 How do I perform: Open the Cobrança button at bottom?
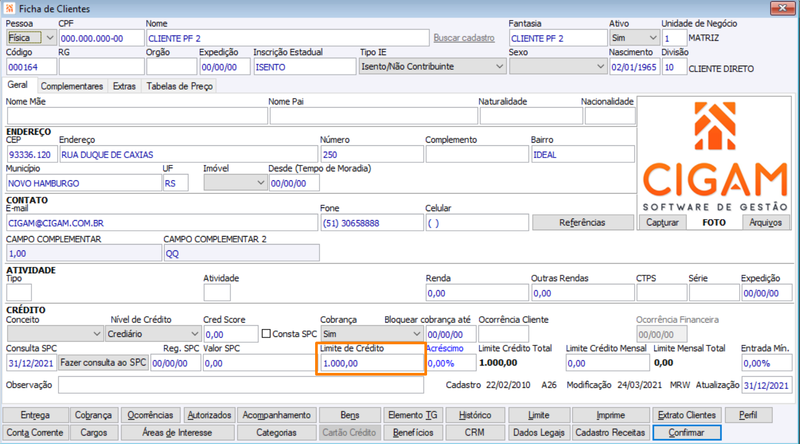pos(93,415)
